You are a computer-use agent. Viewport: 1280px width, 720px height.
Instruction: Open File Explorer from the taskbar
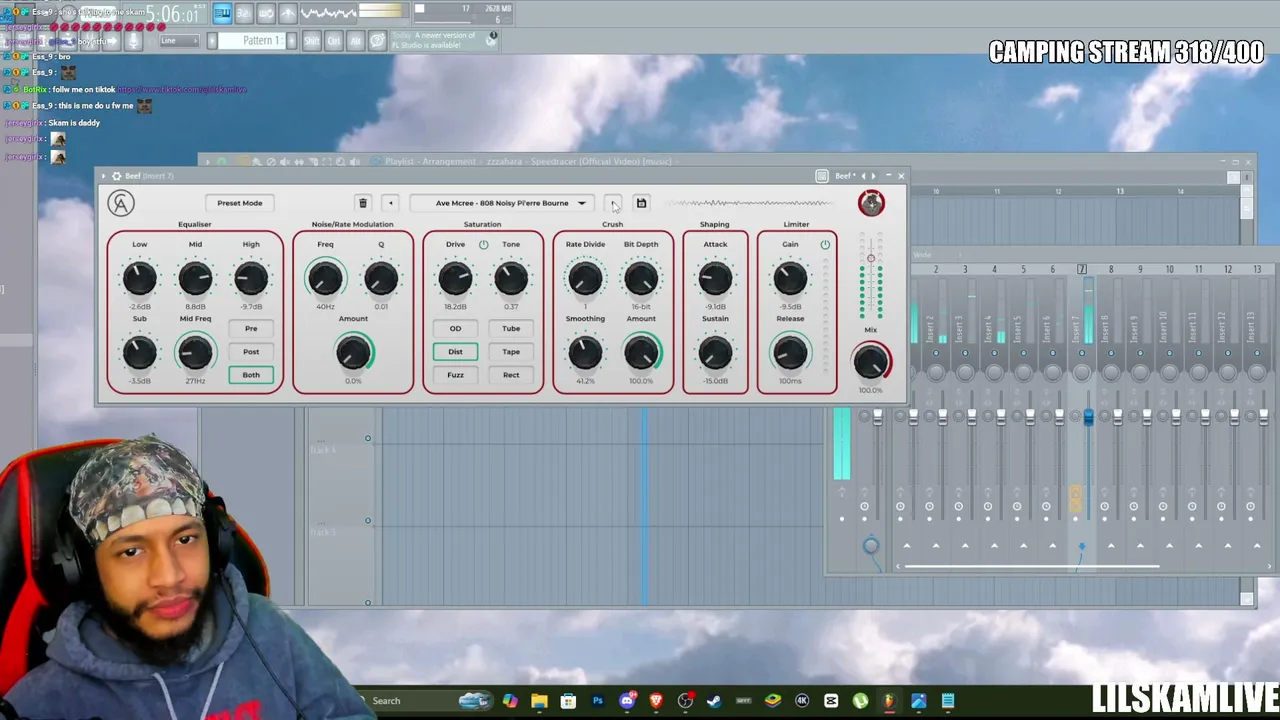point(540,701)
